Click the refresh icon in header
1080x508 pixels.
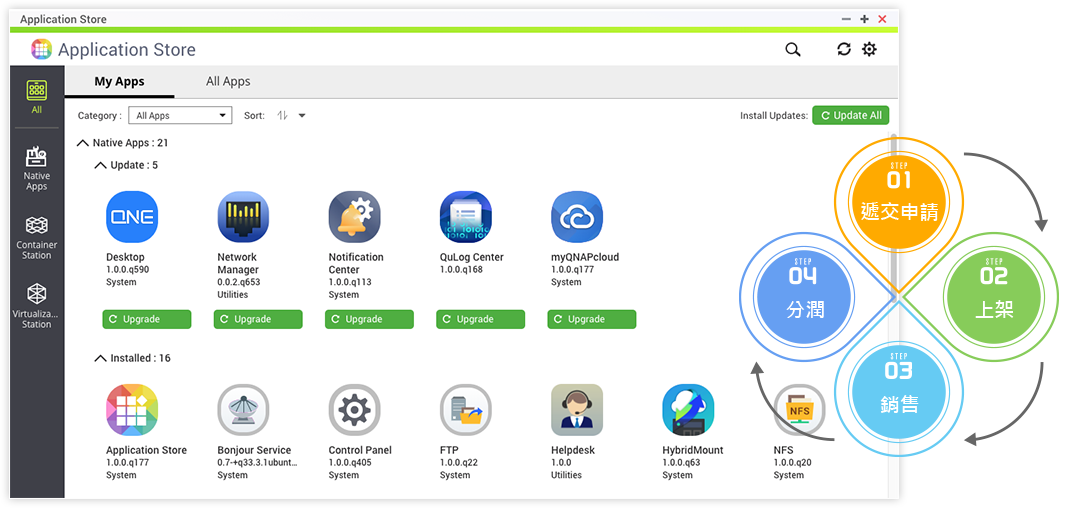point(844,50)
